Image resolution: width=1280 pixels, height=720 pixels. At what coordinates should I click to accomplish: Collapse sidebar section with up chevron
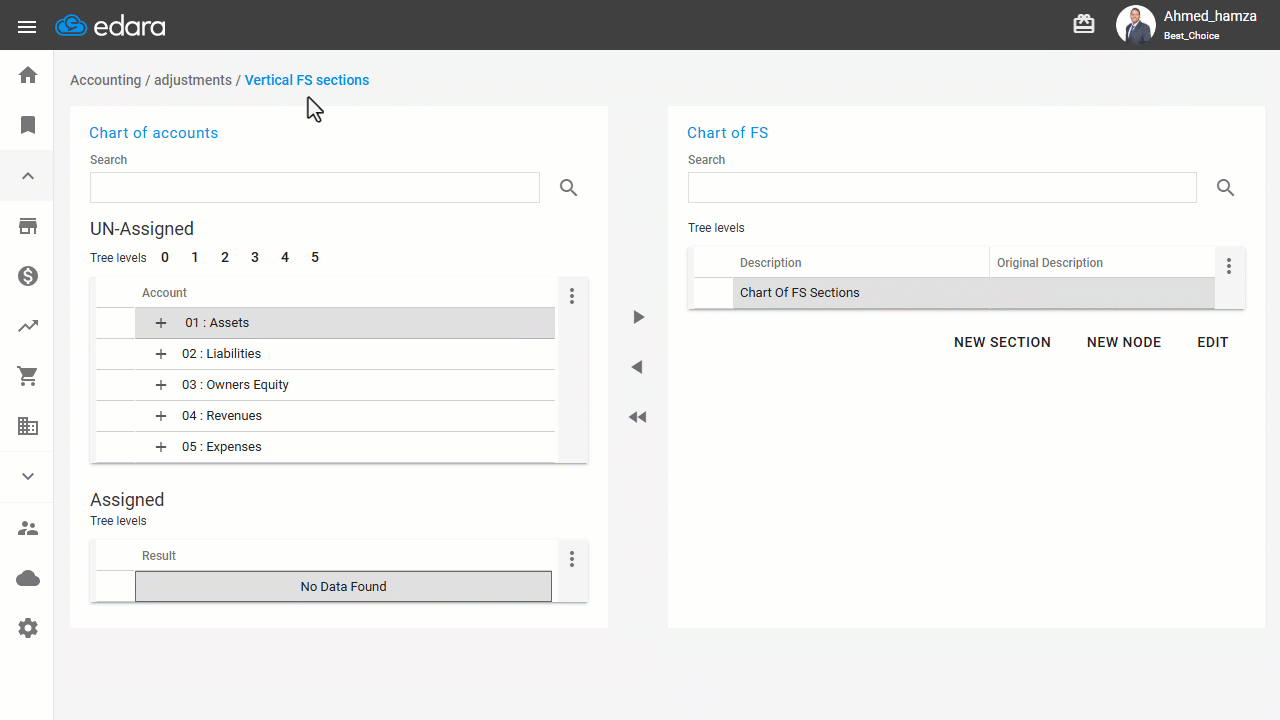tap(28, 176)
